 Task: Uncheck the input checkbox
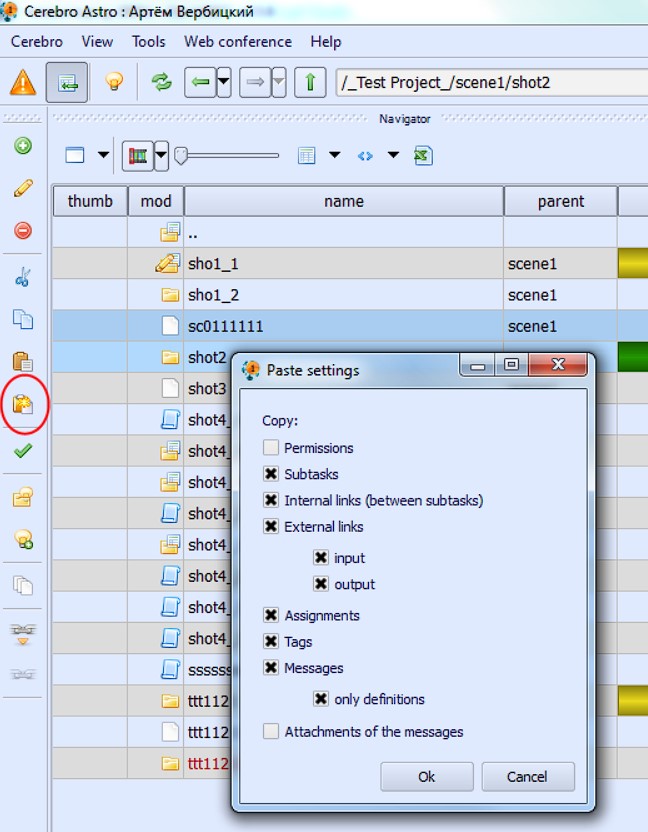tap(321, 558)
